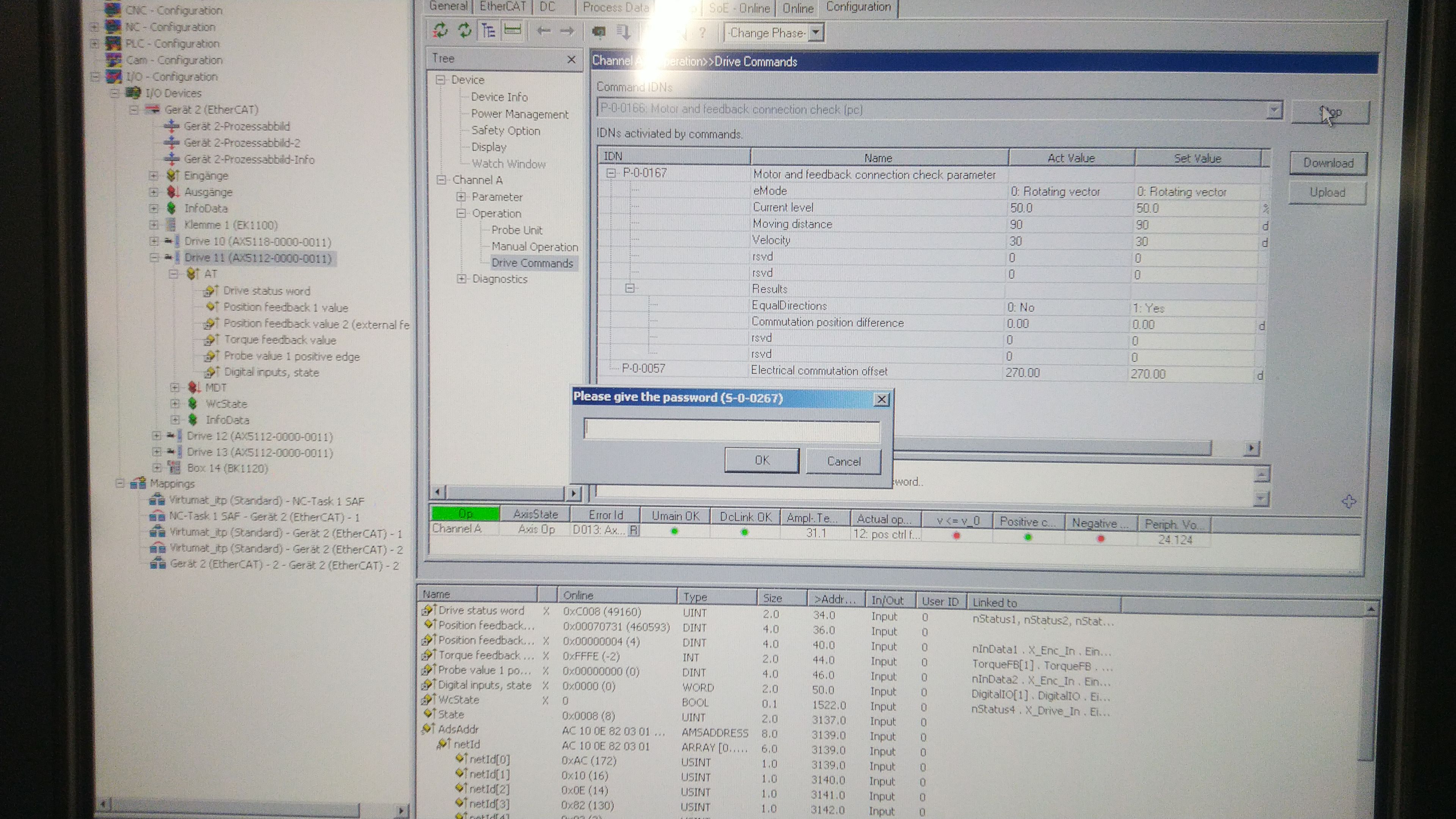Open the Change Phase dropdown
Screen dimensions: 1456x819
point(815,33)
